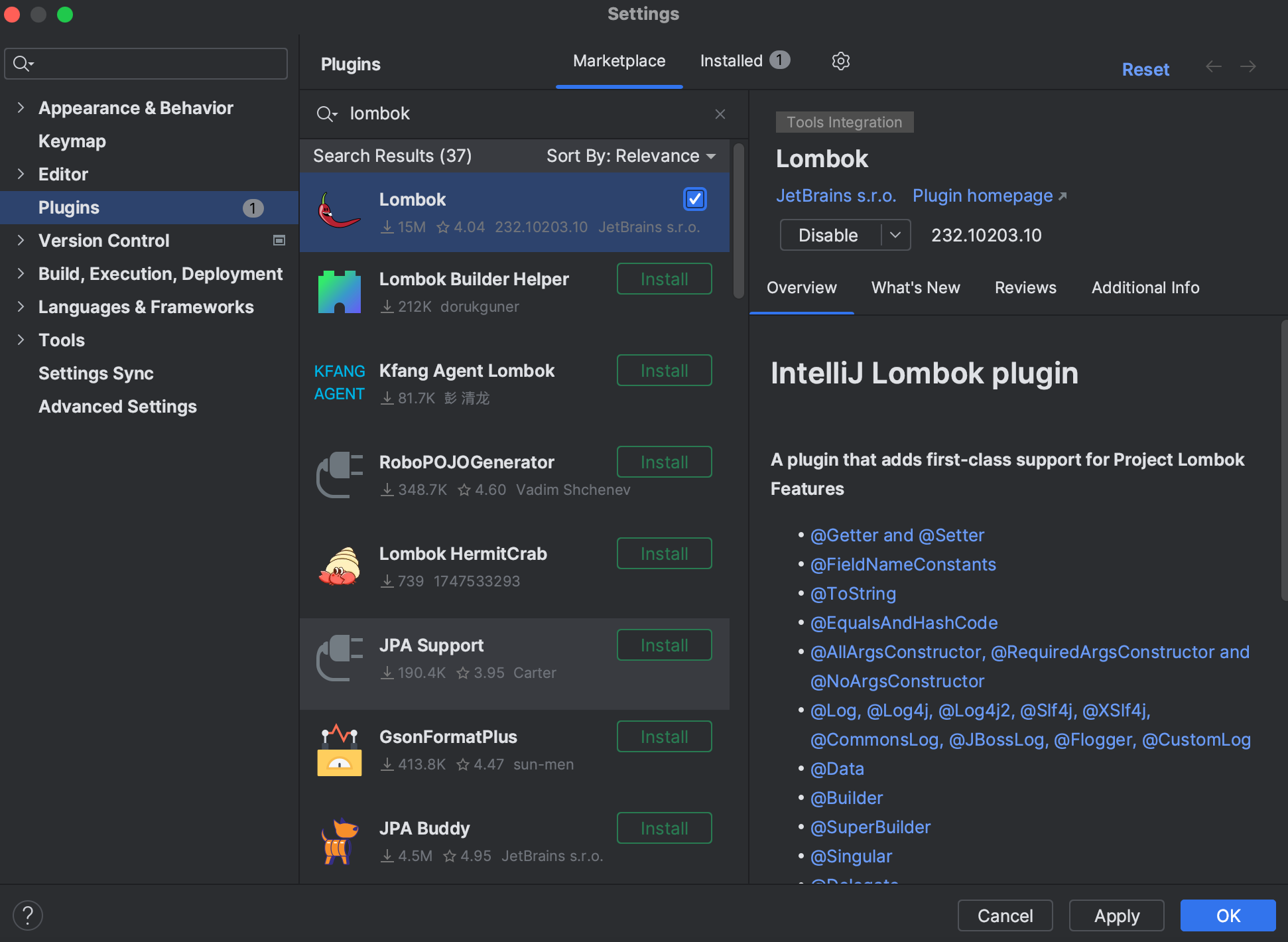The image size is (1288, 942).
Task: Install Lombok HermitCrab plugin
Action: click(x=664, y=554)
